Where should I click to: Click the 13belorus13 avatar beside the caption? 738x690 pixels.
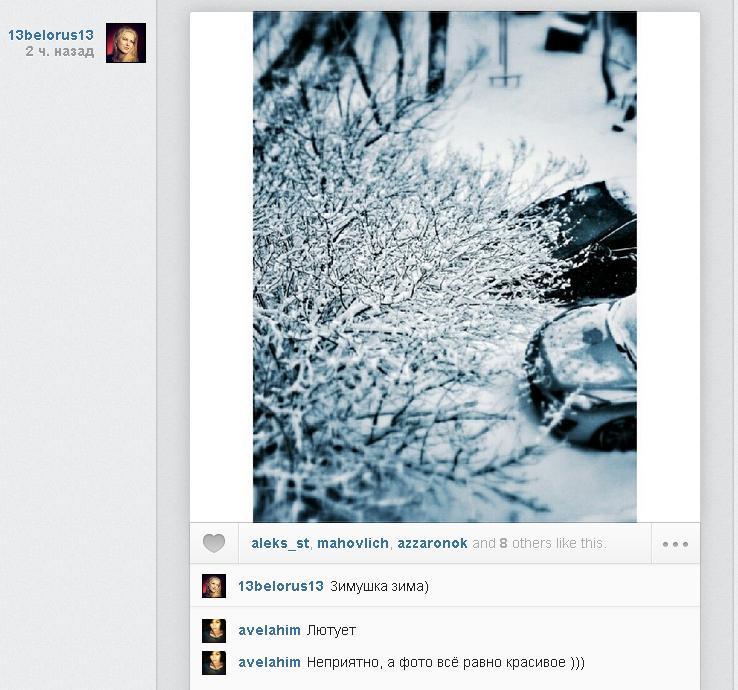click(214, 586)
